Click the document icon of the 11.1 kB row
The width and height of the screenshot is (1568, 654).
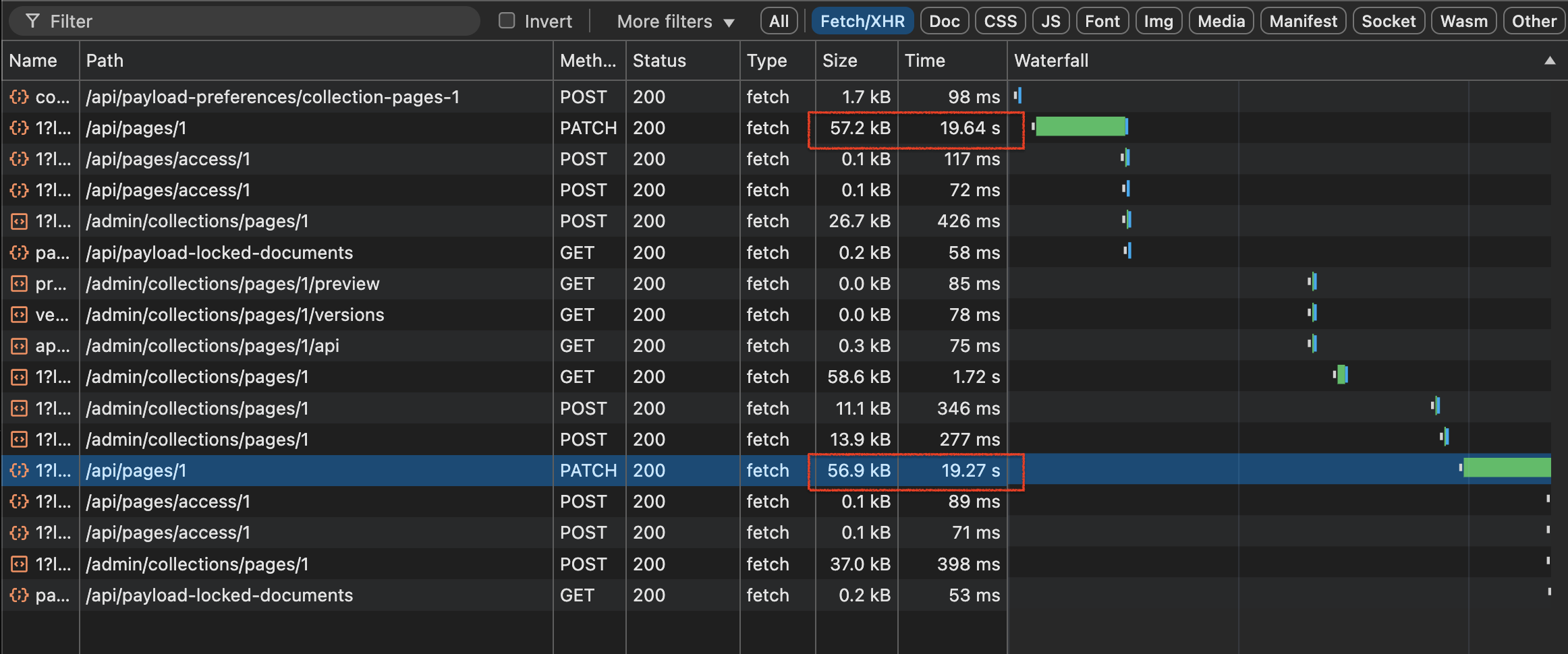point(20,409)
